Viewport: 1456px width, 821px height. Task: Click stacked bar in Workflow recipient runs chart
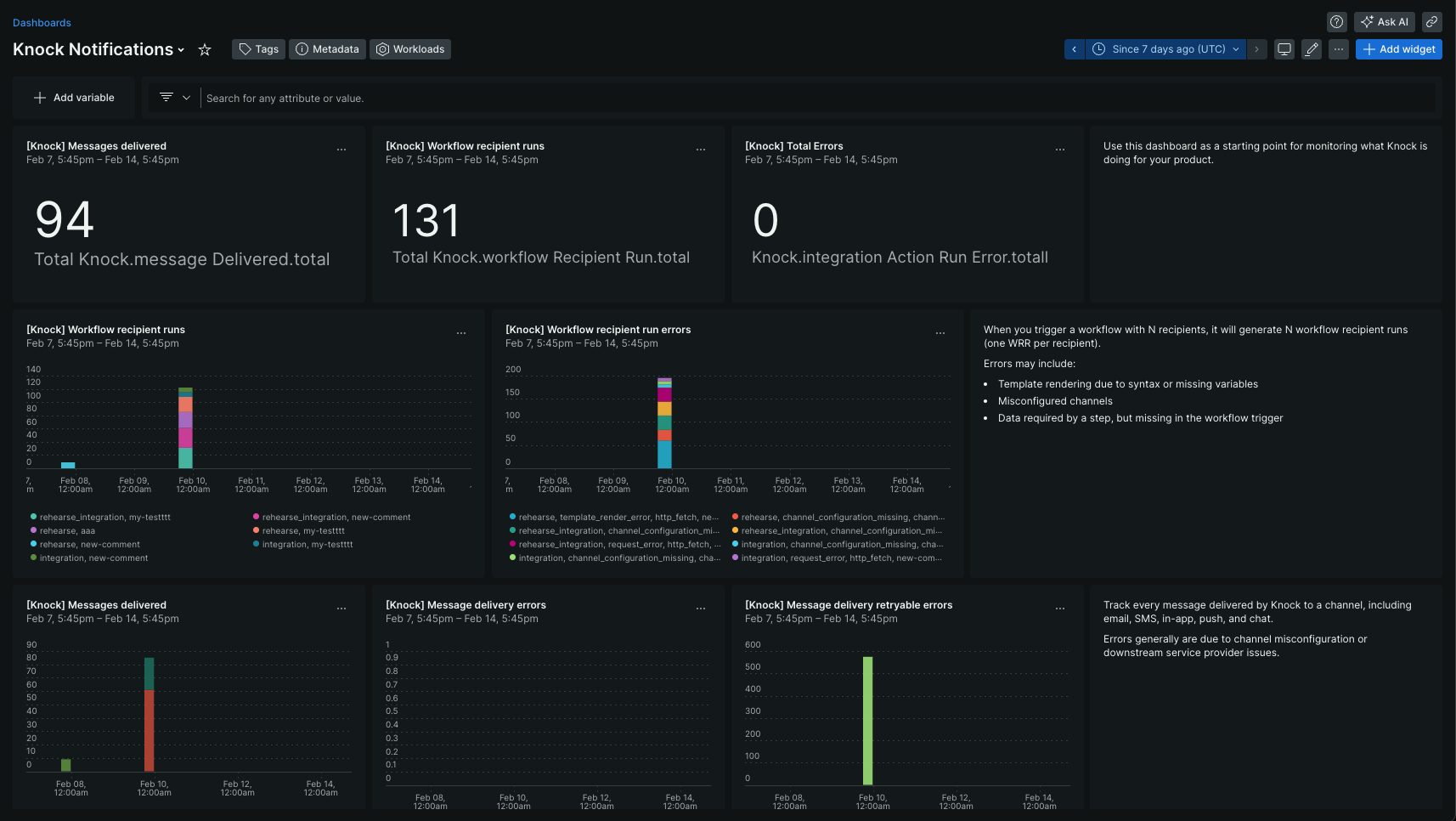point(185,427)
